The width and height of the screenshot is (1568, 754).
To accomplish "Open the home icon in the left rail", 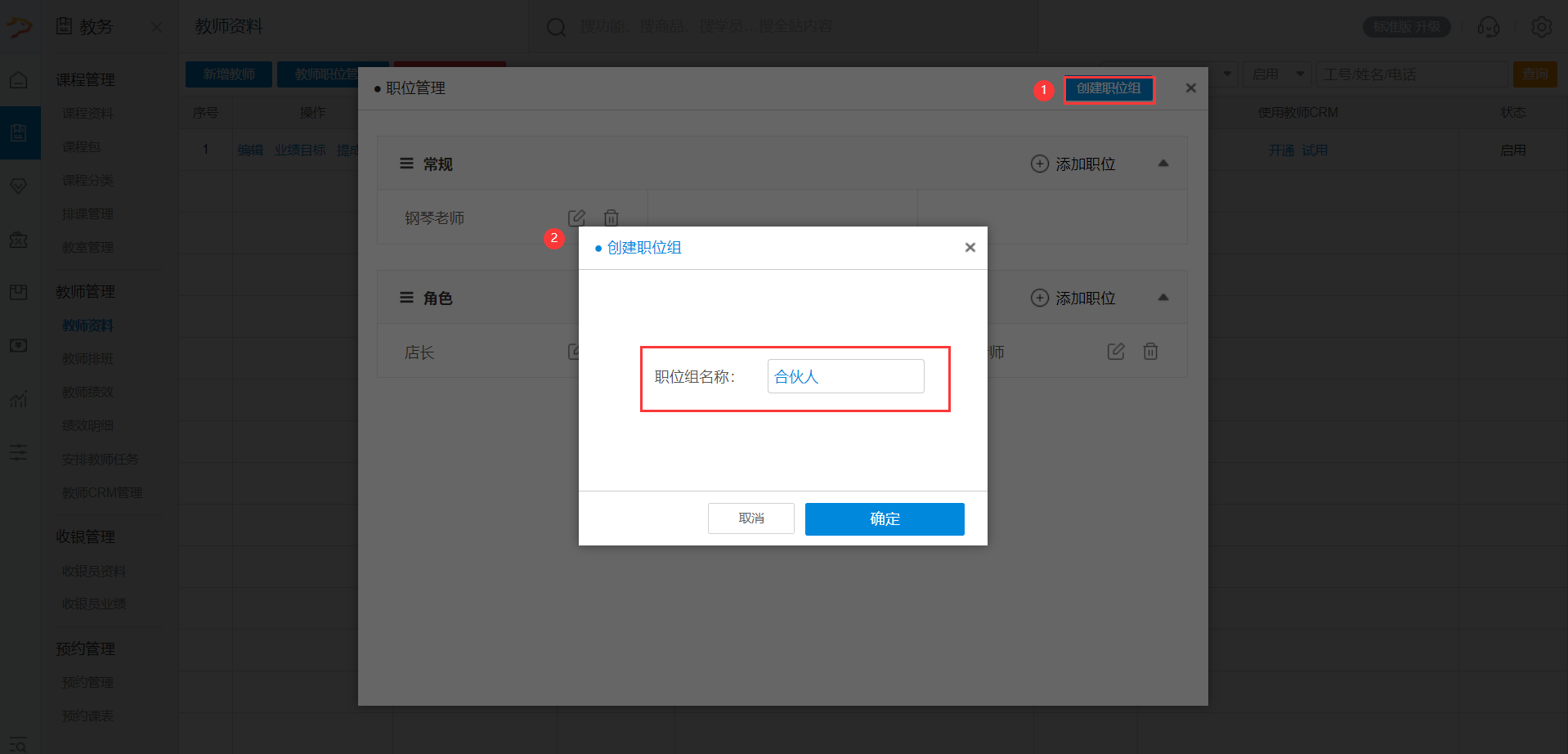I will coord(19,80).
